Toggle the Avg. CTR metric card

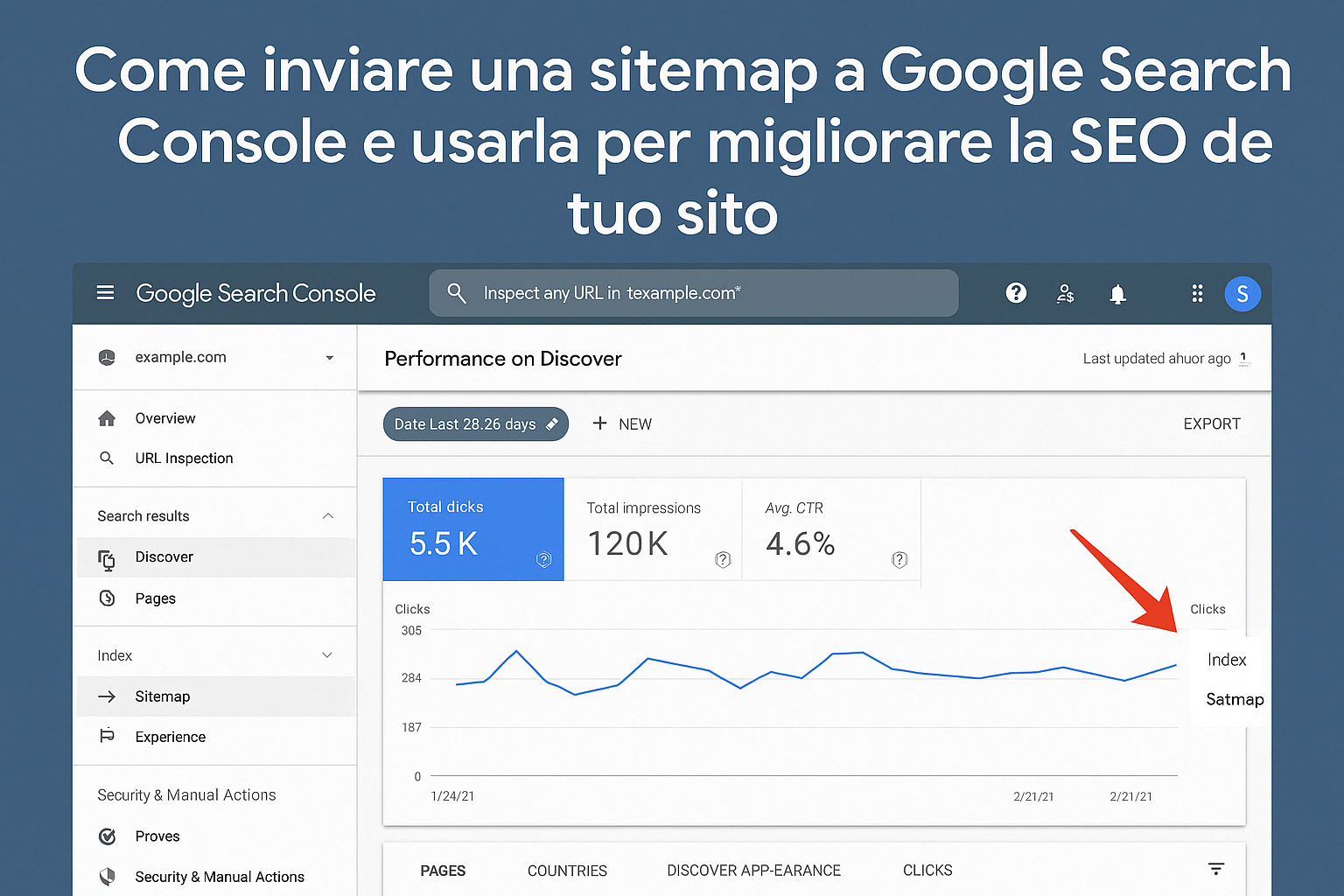click(x=830, y=528)
